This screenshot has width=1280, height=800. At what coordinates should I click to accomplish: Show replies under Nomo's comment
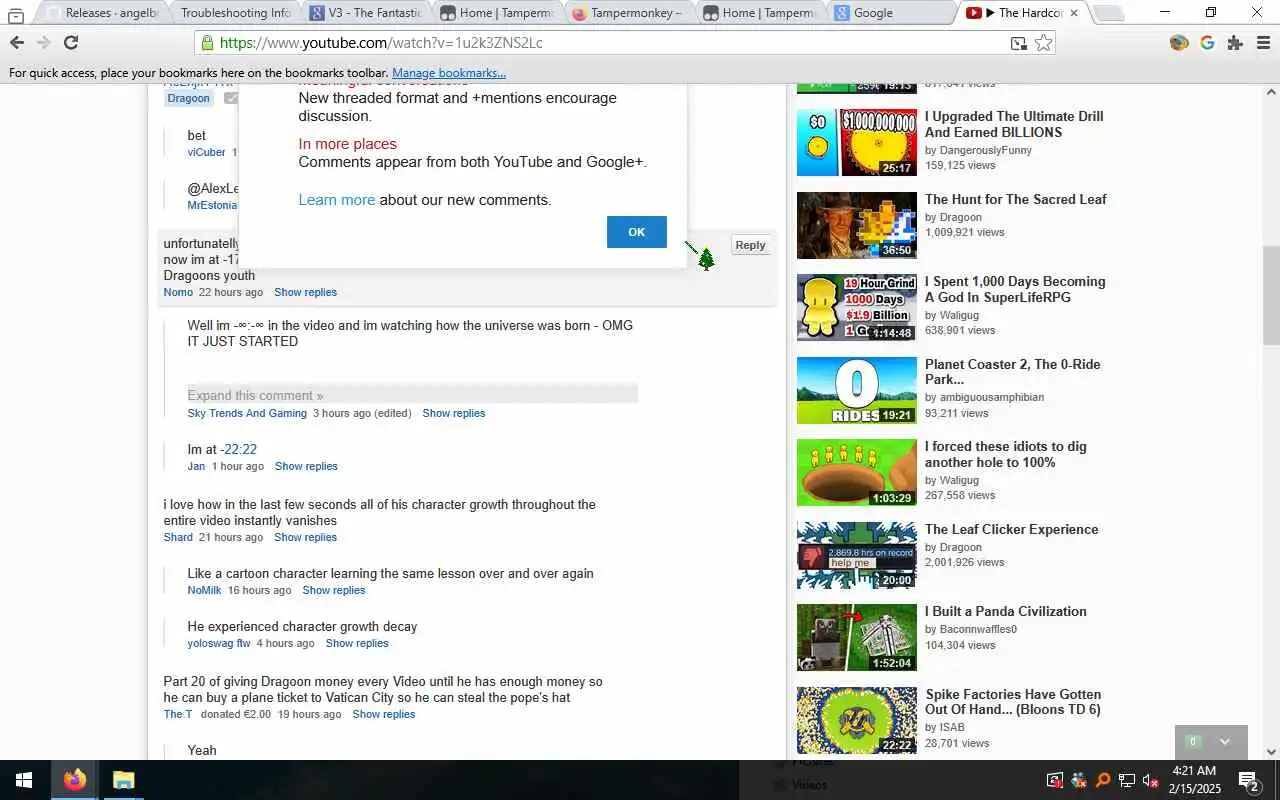pos(305,292)
